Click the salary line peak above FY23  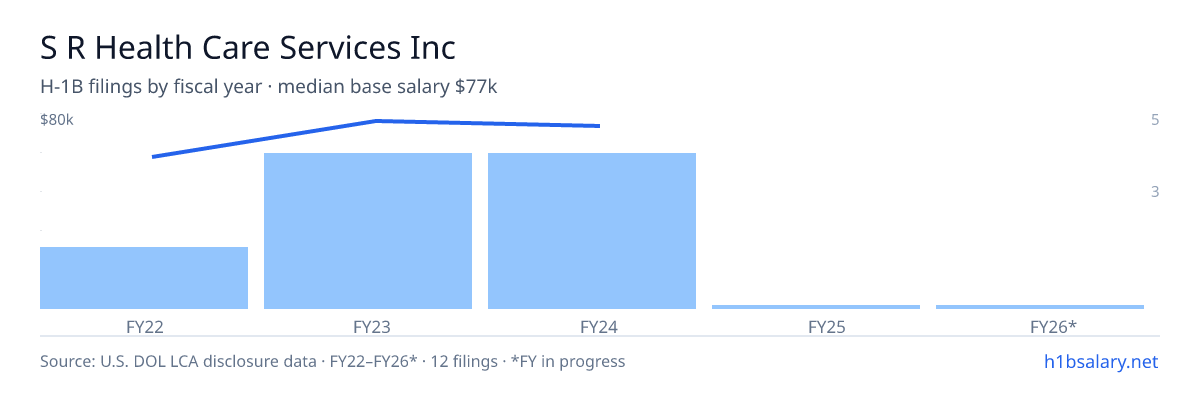(x=376, y=121)
